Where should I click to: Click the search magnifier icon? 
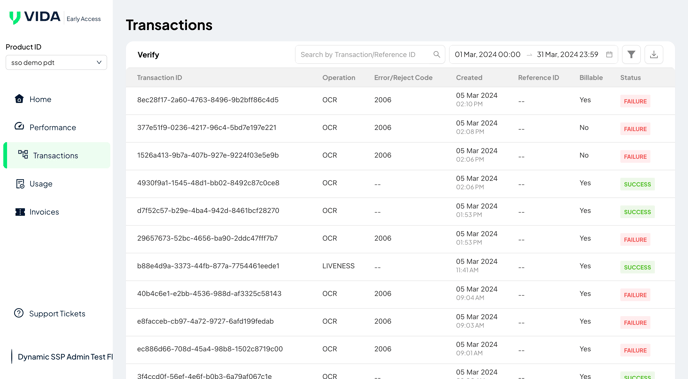(437, 54)
